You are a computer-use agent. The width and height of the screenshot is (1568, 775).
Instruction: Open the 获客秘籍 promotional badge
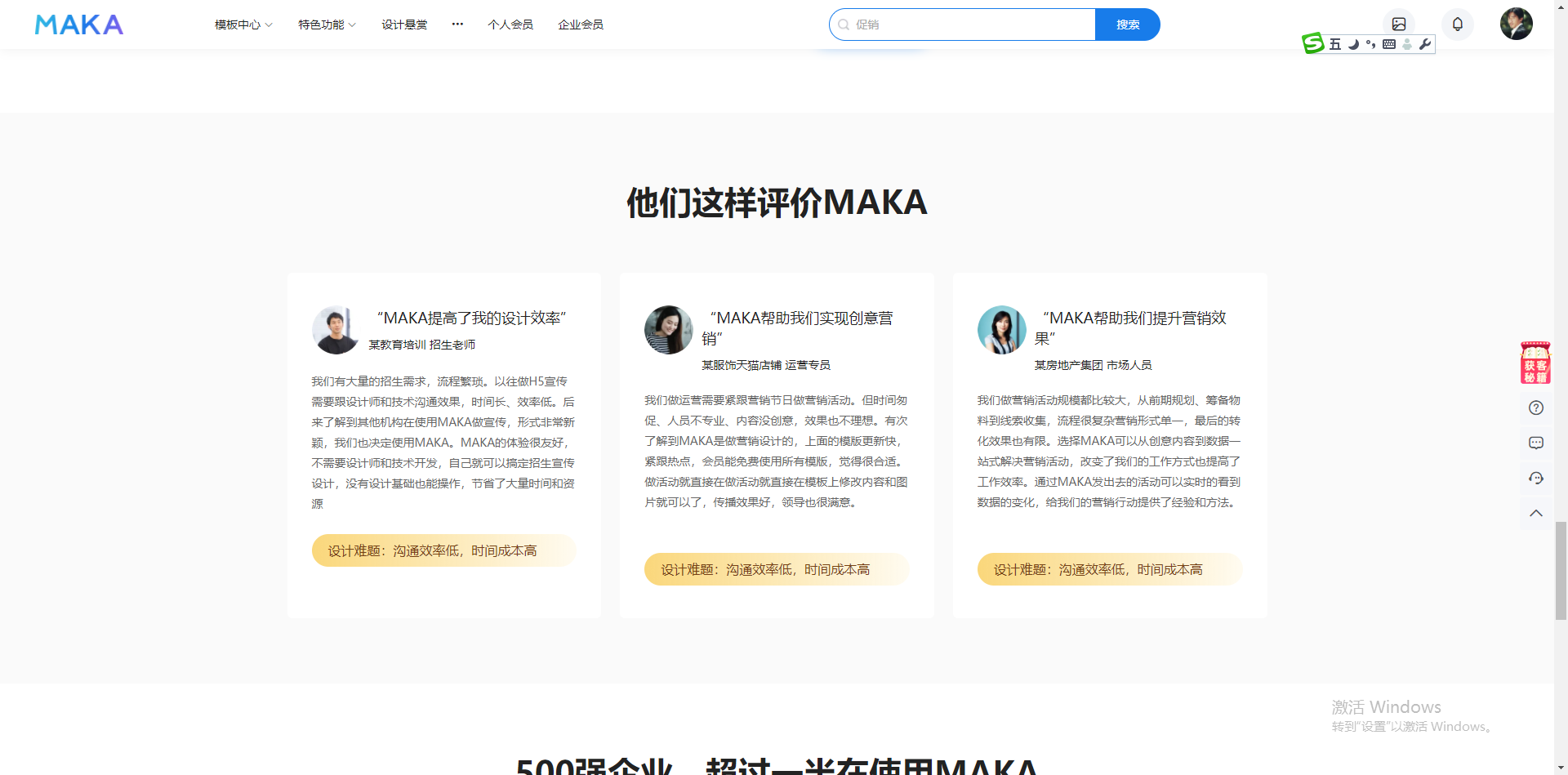pos(1535,363)
